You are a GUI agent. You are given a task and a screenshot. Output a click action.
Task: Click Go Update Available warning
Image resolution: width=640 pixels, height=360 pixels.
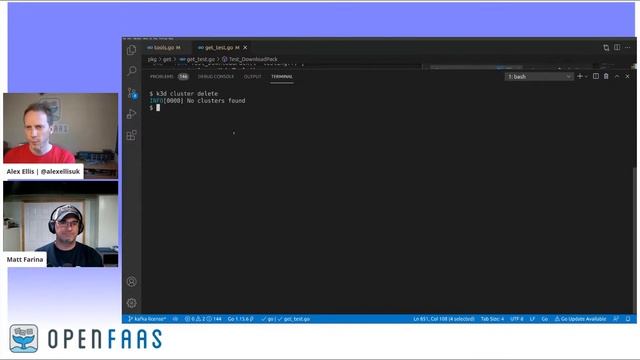(580, 319)
